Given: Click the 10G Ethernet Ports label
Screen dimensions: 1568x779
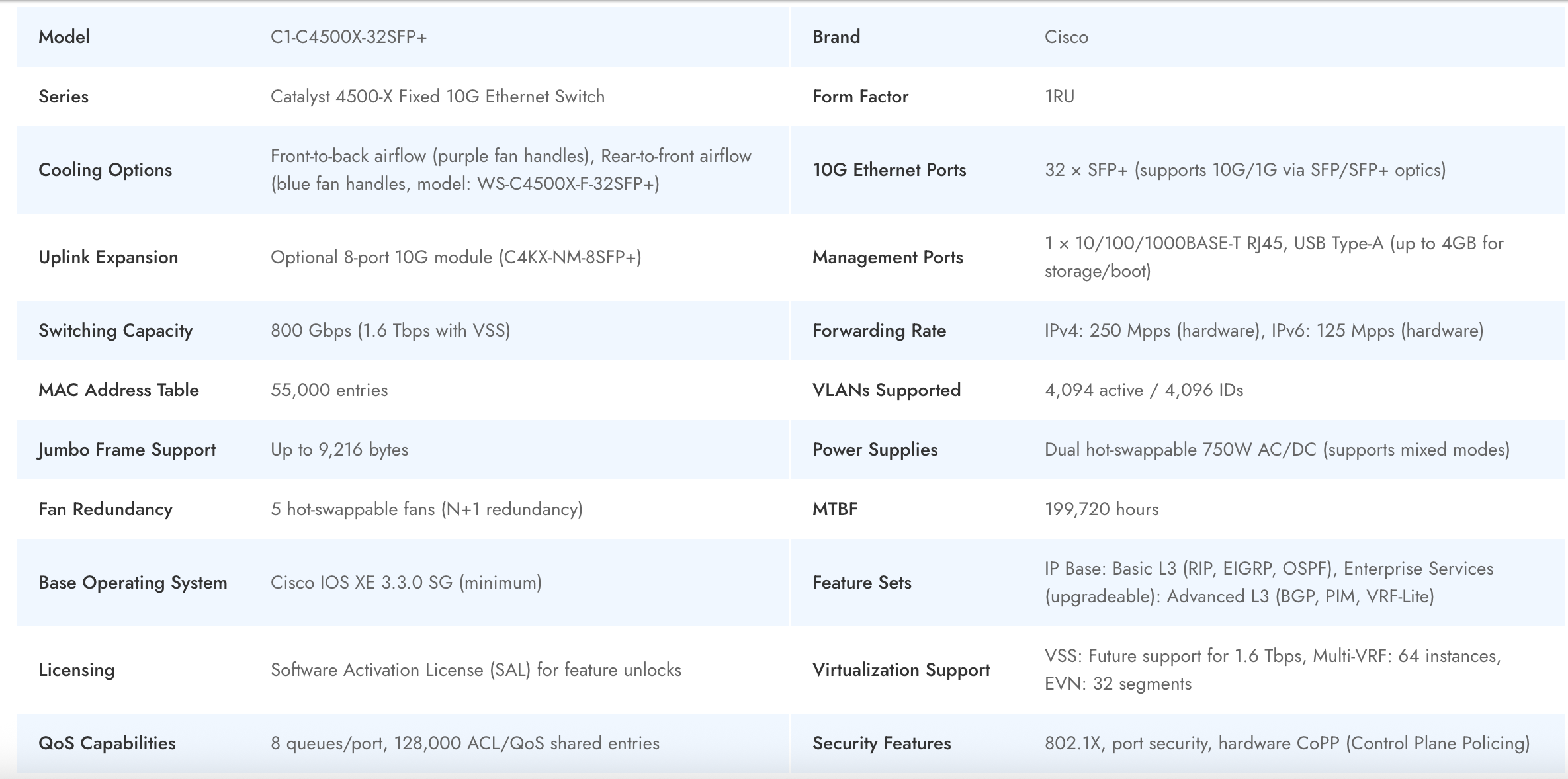Looking at the screenshot, I should [889, 170].
